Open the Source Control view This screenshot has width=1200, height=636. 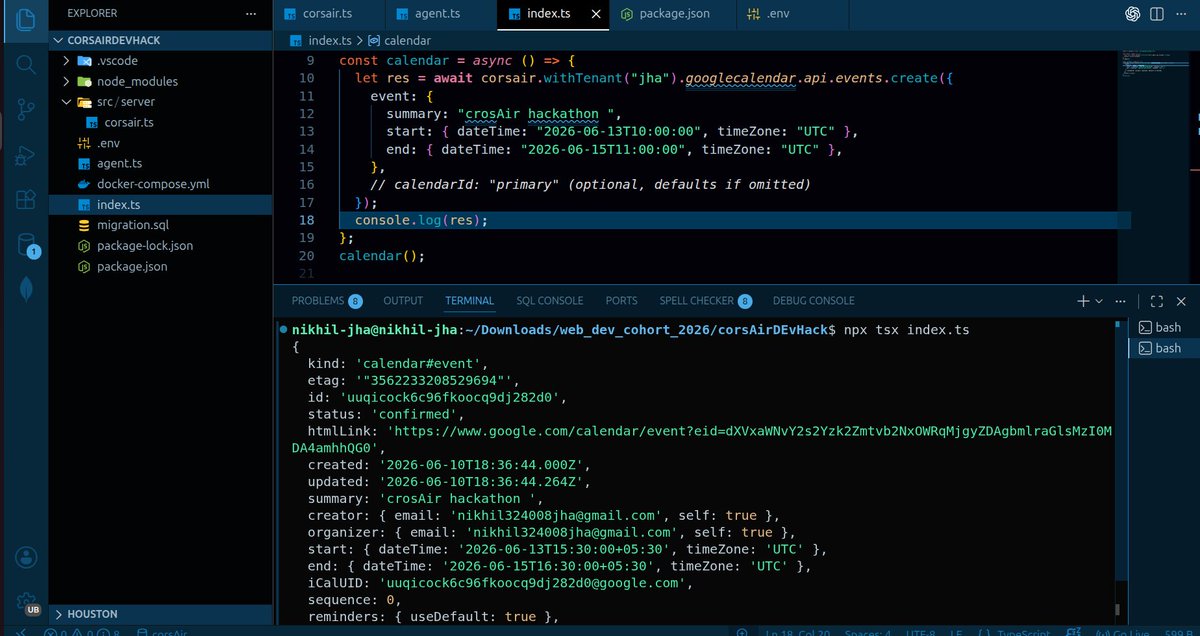25,110
